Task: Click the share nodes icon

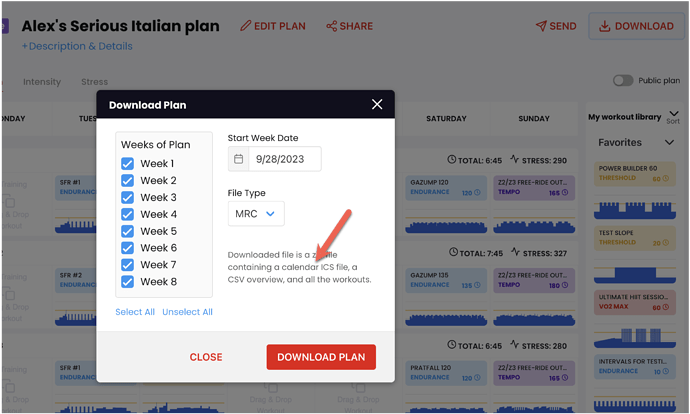Action: click(x=331, y=26)
